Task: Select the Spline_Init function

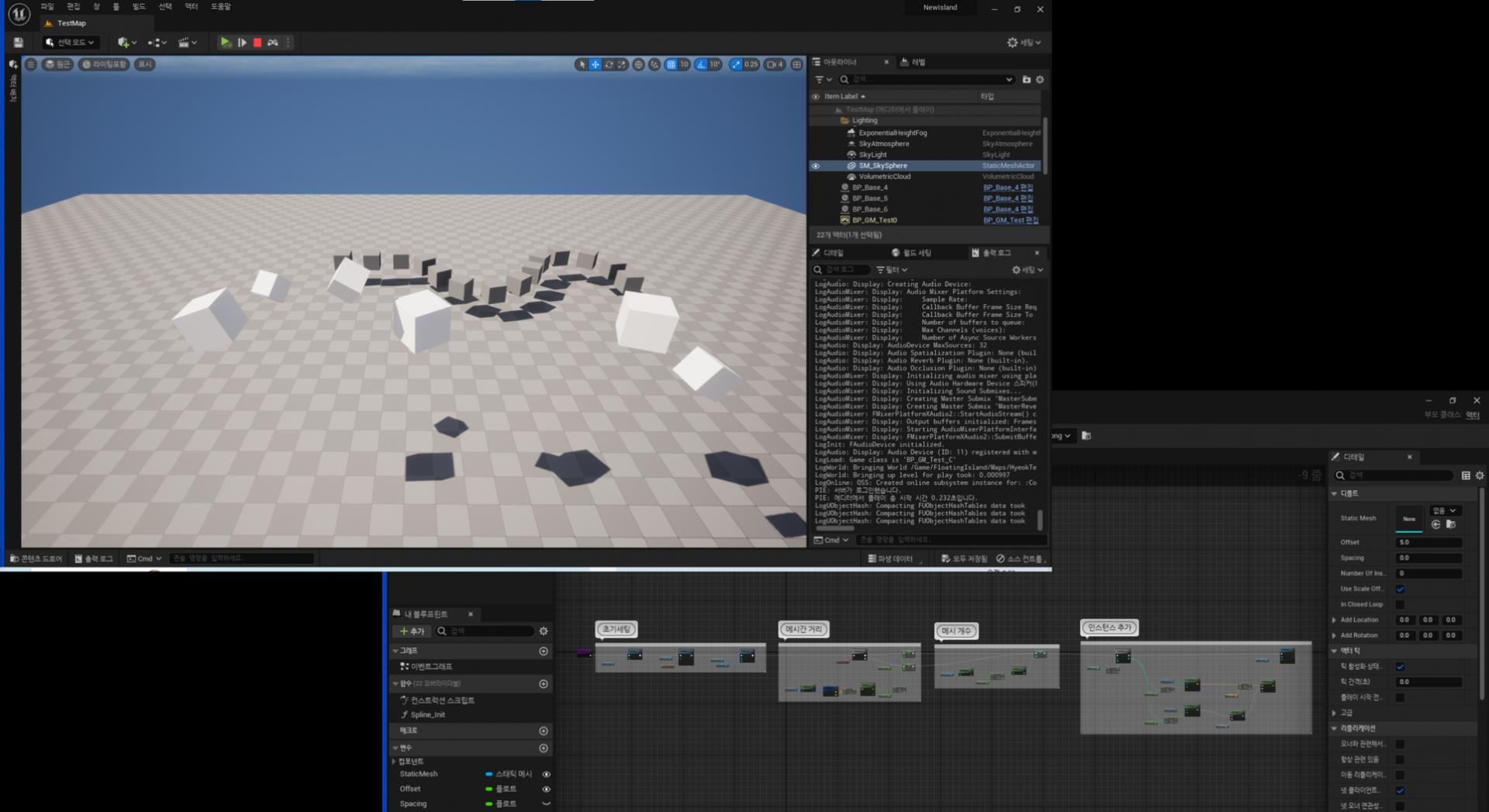Action: coord(427,715)
